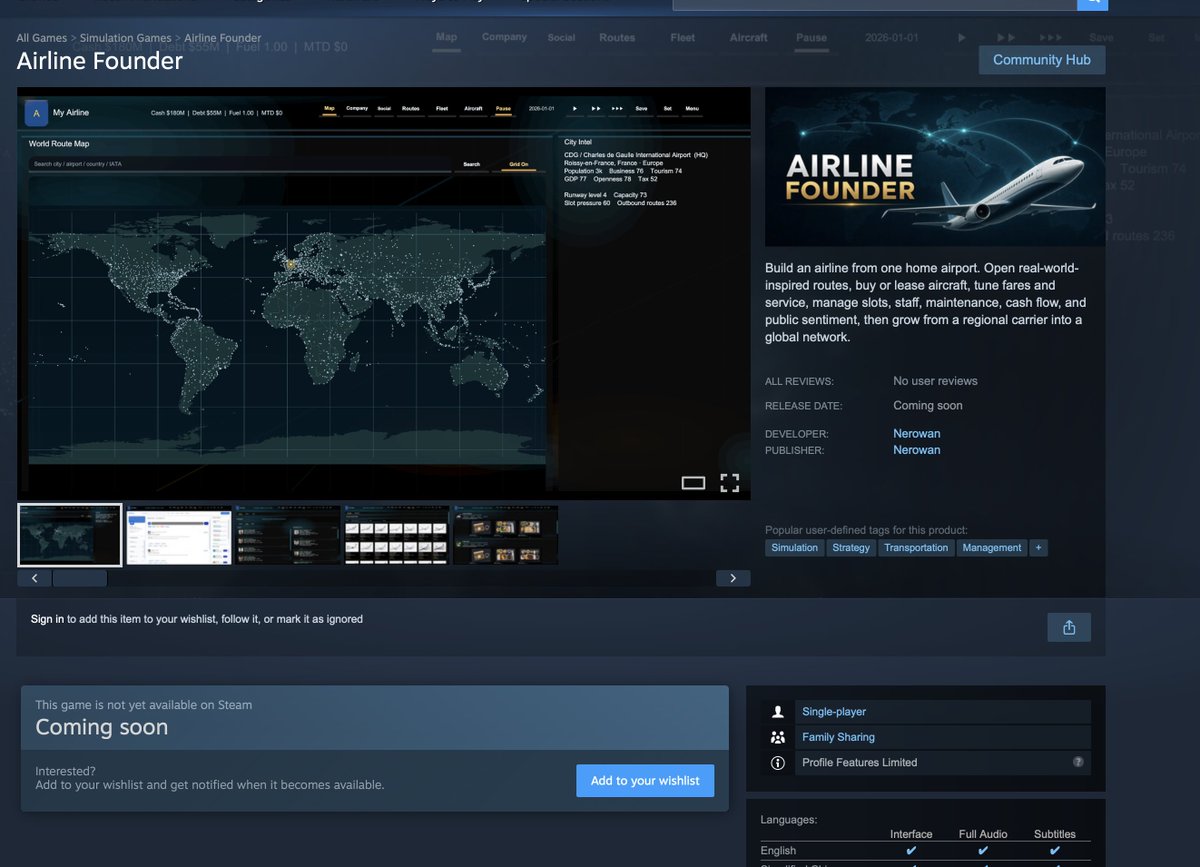Click the Single-player person icon
1200x867 pixels.
click(778, 712)
